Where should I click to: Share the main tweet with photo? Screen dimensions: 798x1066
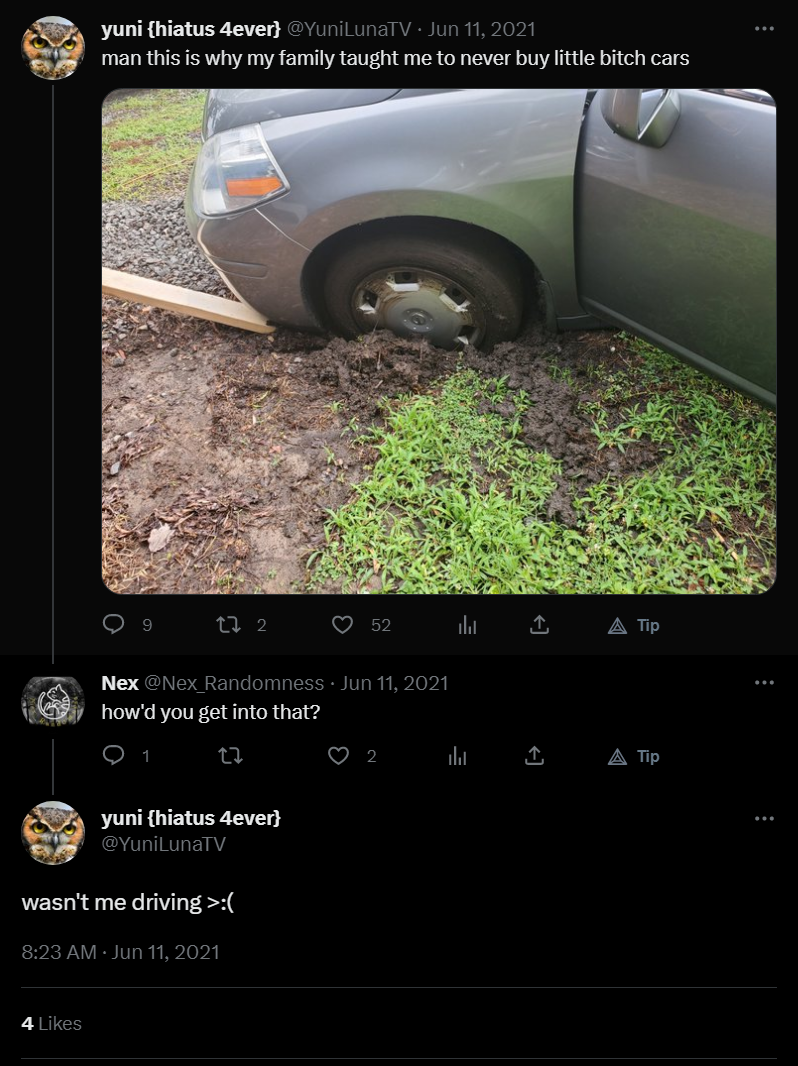click(x=539, y=624)
